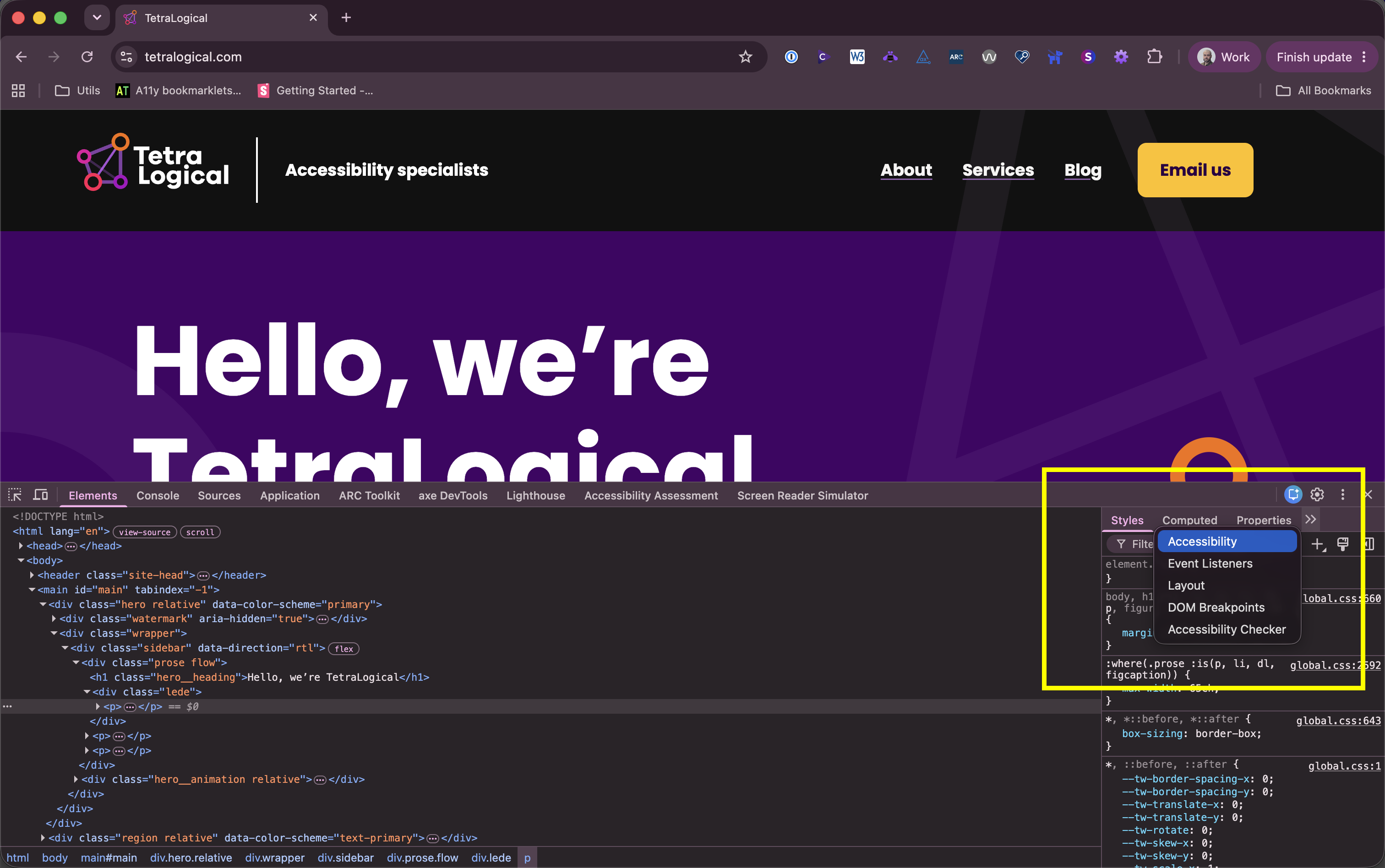Click the browser forward arrow
1385x868 pixels.
pyautogui.click(x=54, y=57)
